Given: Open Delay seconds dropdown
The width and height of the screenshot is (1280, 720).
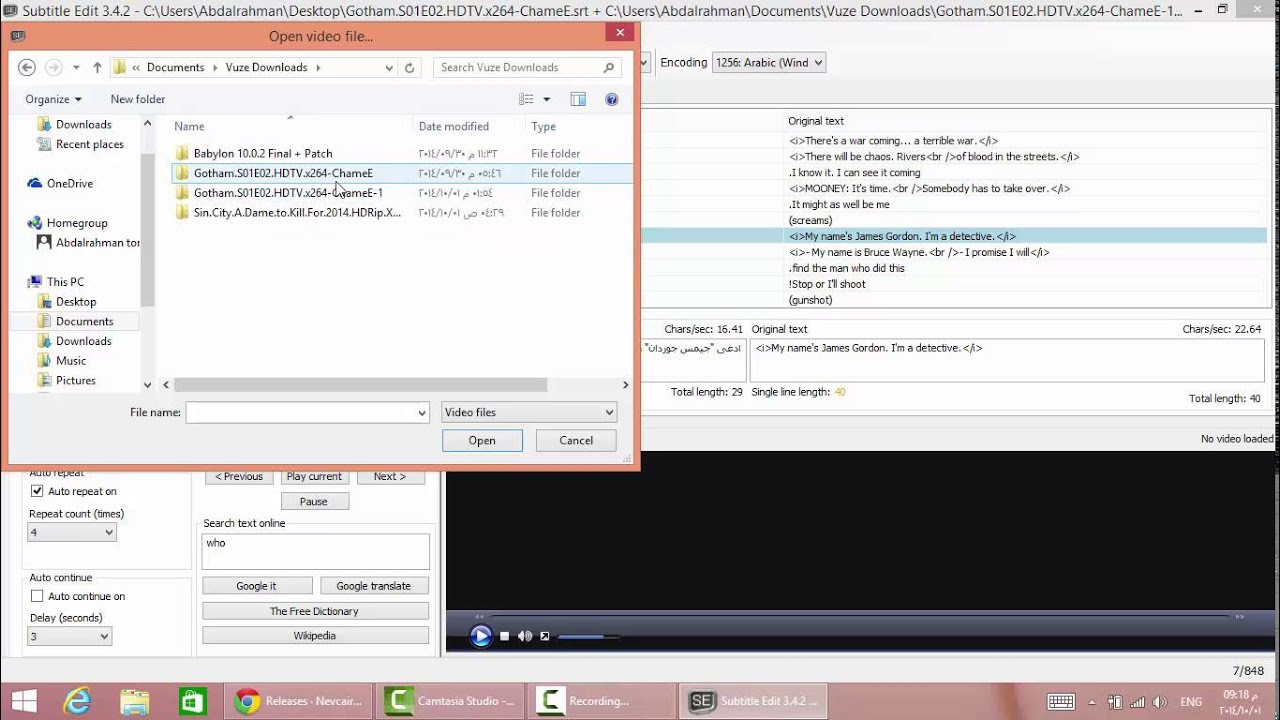Looking at the screenshot, I should pos(69,636).
